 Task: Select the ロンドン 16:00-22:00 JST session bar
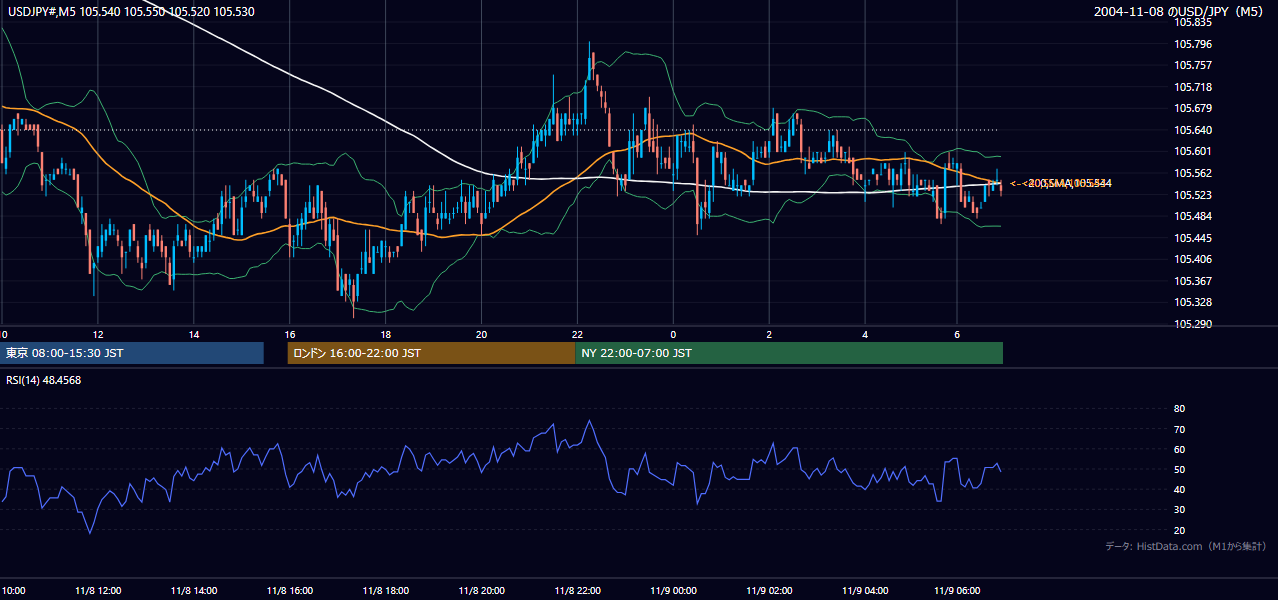click(x=431, y=353)
